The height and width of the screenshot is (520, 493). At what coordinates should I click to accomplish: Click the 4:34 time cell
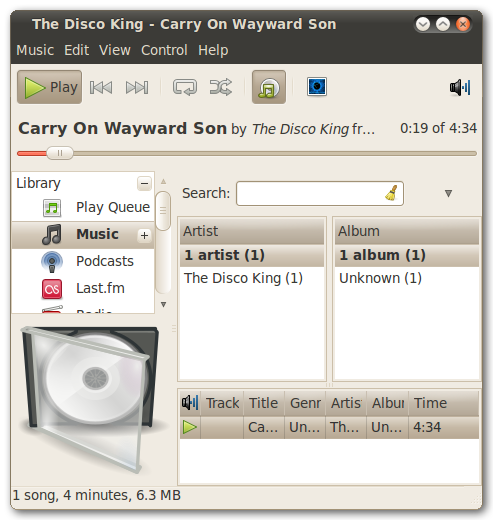pos(444,427)
